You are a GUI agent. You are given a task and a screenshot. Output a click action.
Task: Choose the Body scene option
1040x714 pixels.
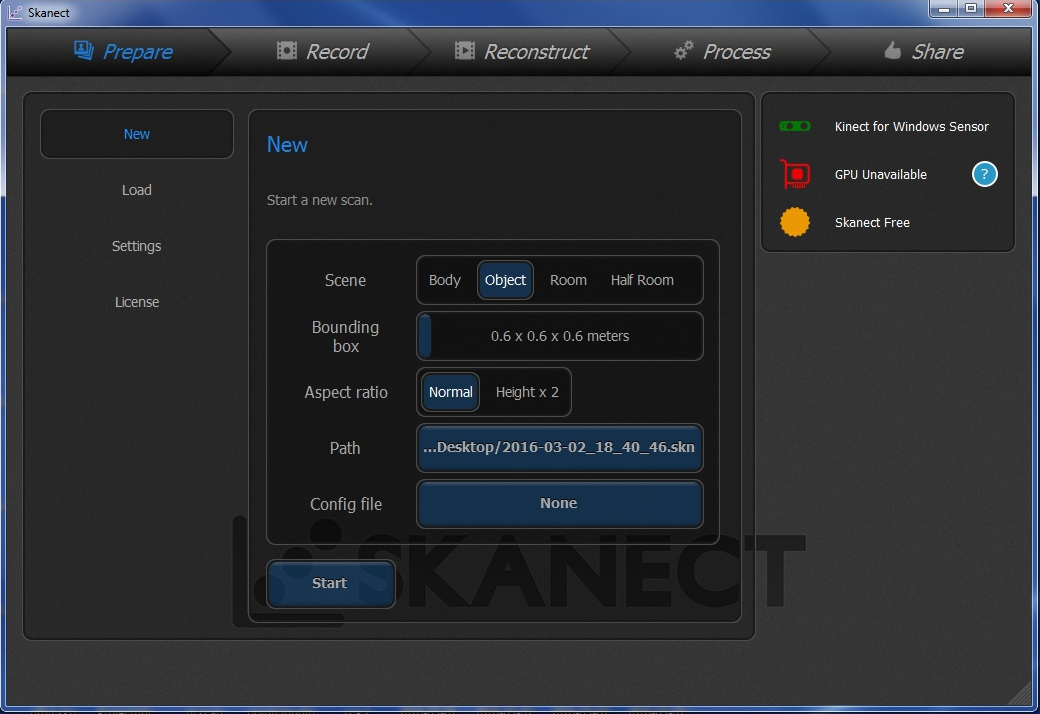coord(444,280)
